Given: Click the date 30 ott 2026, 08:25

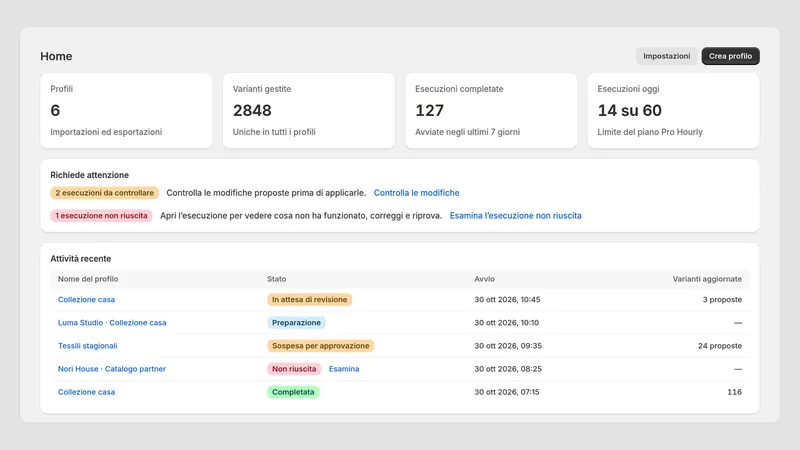Looking at the screenshot, I should [508, 369].
